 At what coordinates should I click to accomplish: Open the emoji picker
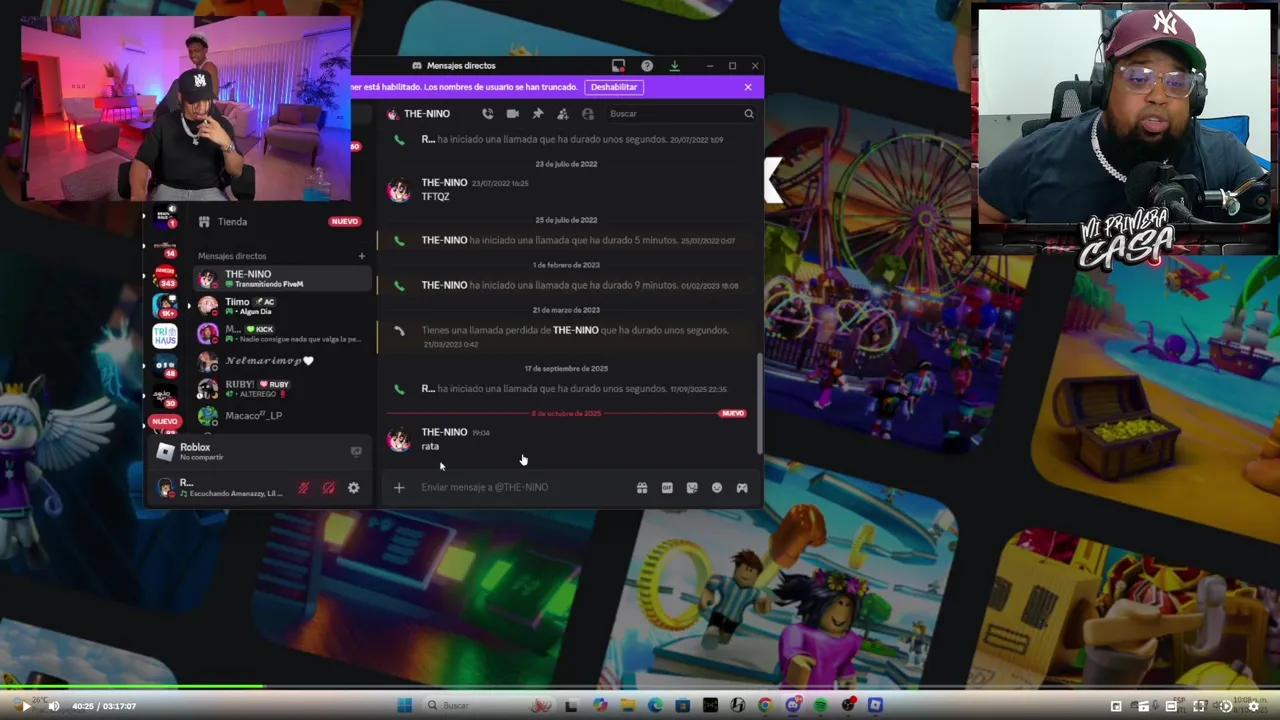(x=717, y=488)
